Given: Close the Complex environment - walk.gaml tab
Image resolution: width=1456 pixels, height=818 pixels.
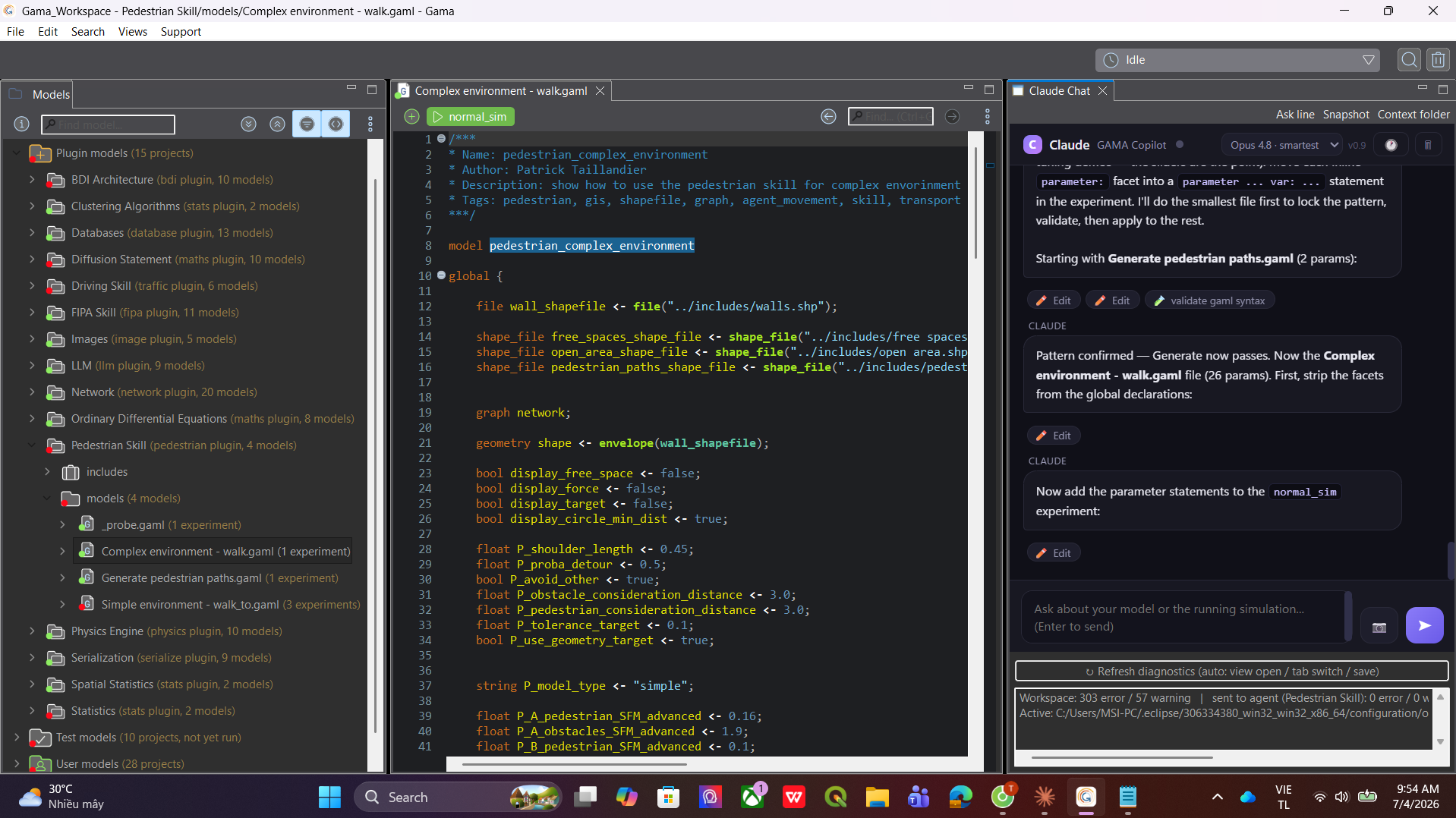Looking at the screenshot, I should pyautogui.click(x=600, y=91).
